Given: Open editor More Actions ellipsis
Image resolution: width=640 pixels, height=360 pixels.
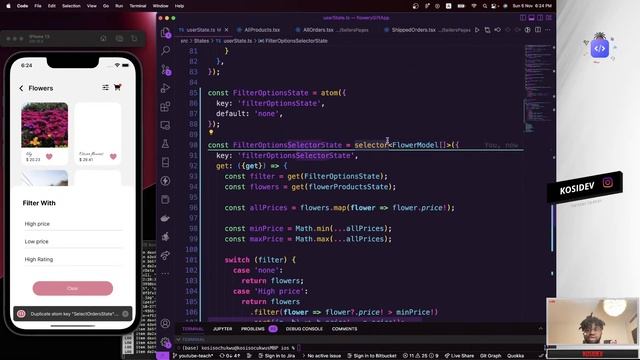Looking at the screenshot, I should click(x=548, y=30).
